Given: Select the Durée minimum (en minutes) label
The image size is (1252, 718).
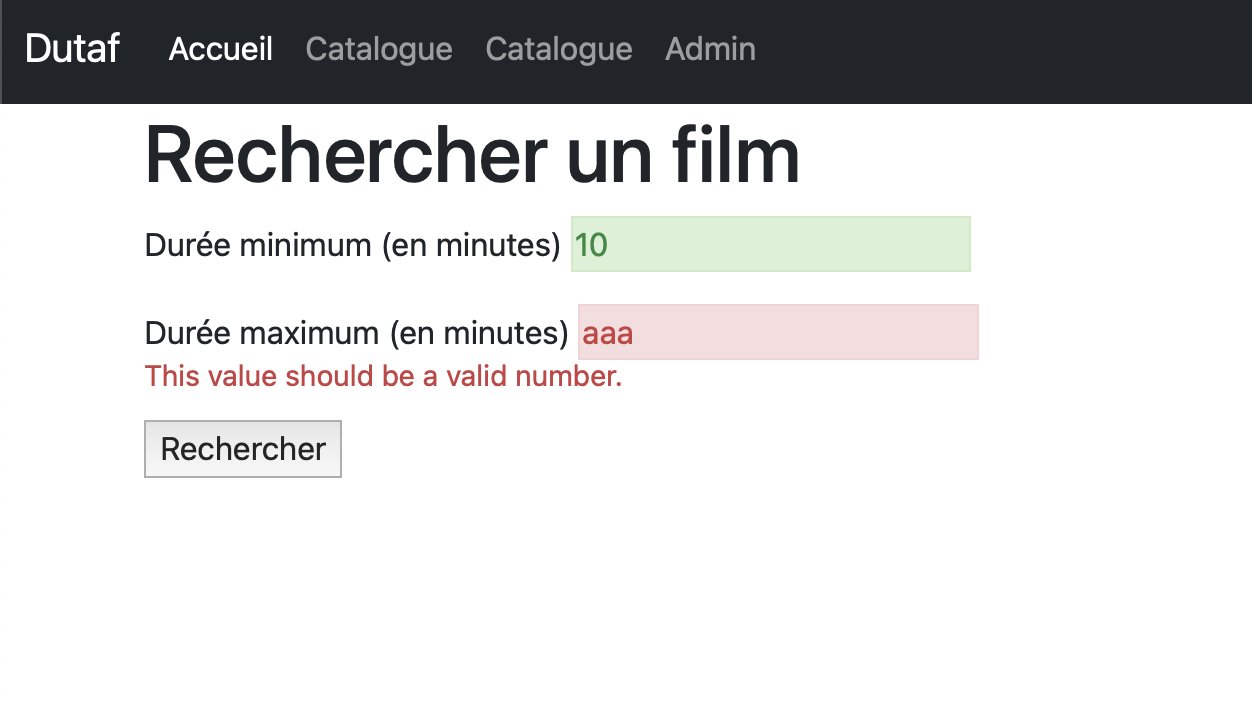Looking at the screenshot, I should coord(353,244).
